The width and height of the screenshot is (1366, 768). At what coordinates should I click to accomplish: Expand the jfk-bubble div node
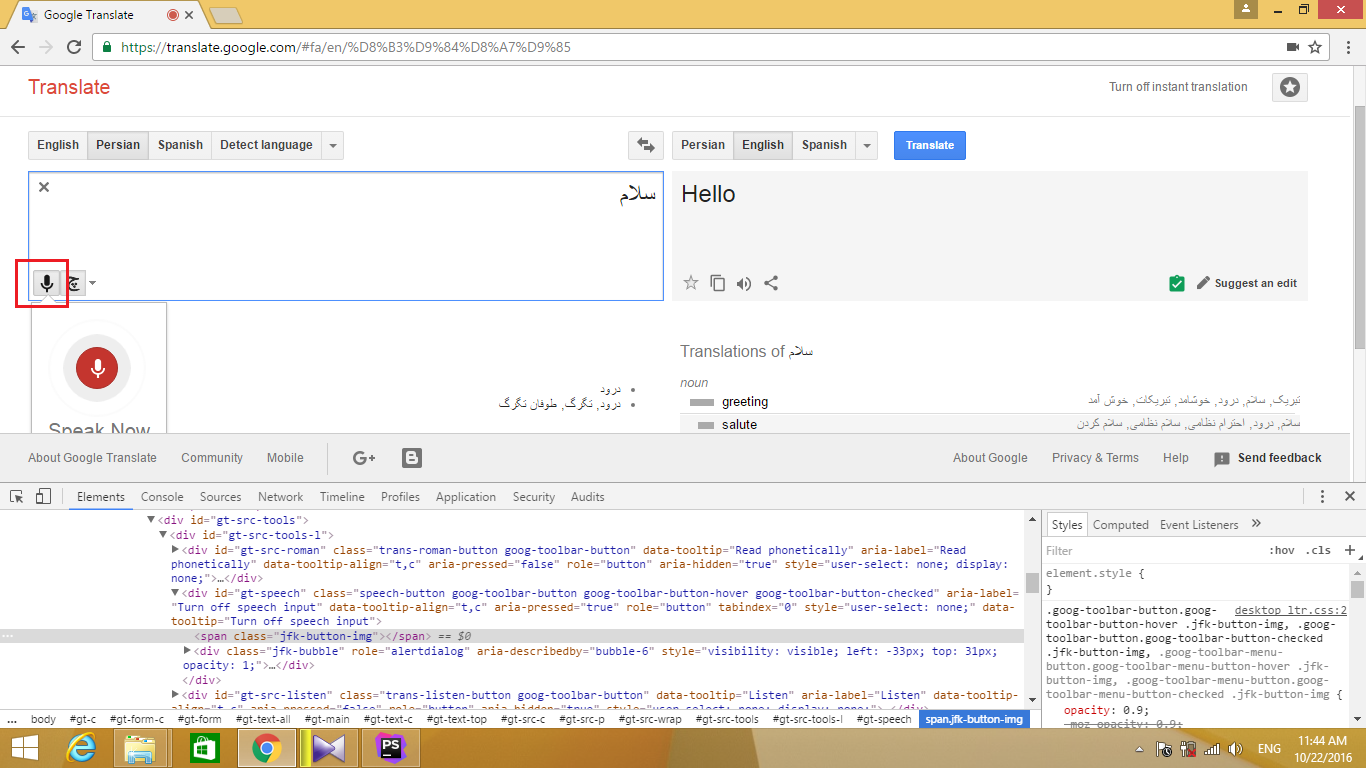click(x=187, y=651)
